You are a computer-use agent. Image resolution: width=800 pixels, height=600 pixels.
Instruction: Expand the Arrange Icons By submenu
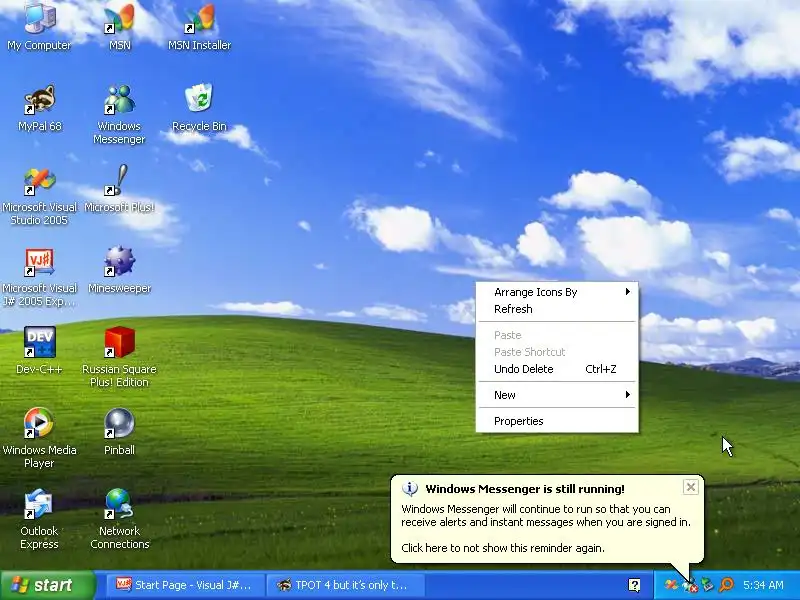point(557,292)
